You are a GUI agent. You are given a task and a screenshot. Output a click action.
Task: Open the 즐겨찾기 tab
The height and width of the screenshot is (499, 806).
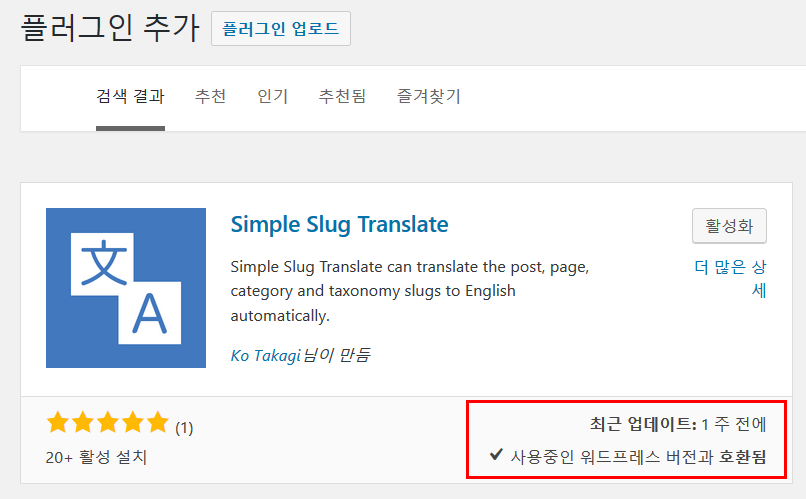(x=429, y=96)
